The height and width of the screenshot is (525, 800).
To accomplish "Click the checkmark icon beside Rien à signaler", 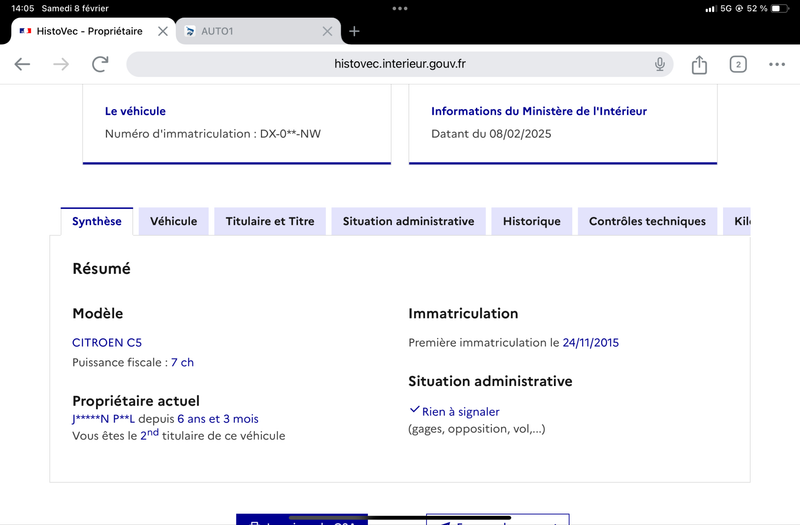I will [x=414, y=409].
